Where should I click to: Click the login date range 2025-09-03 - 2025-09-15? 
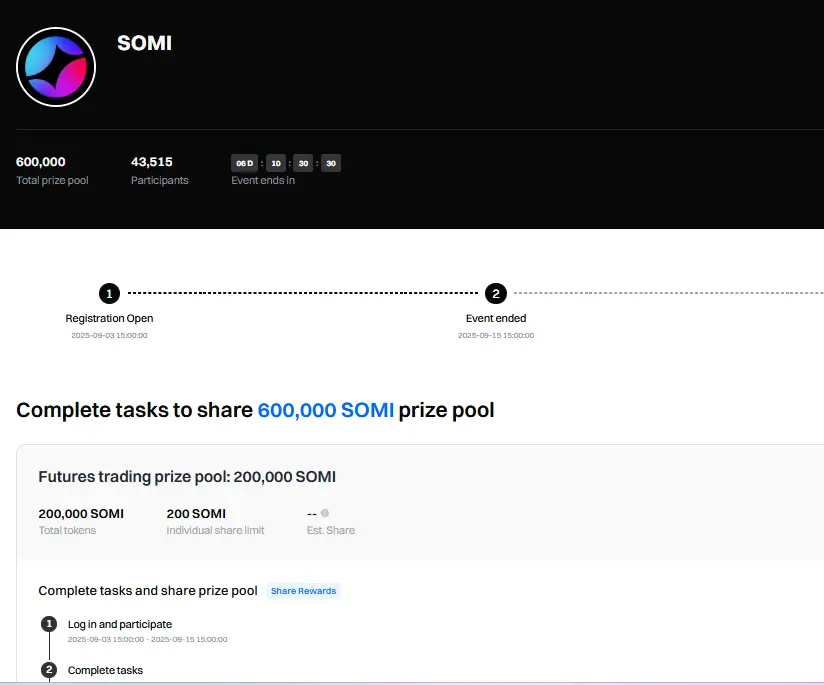click(x=148, y=639)
